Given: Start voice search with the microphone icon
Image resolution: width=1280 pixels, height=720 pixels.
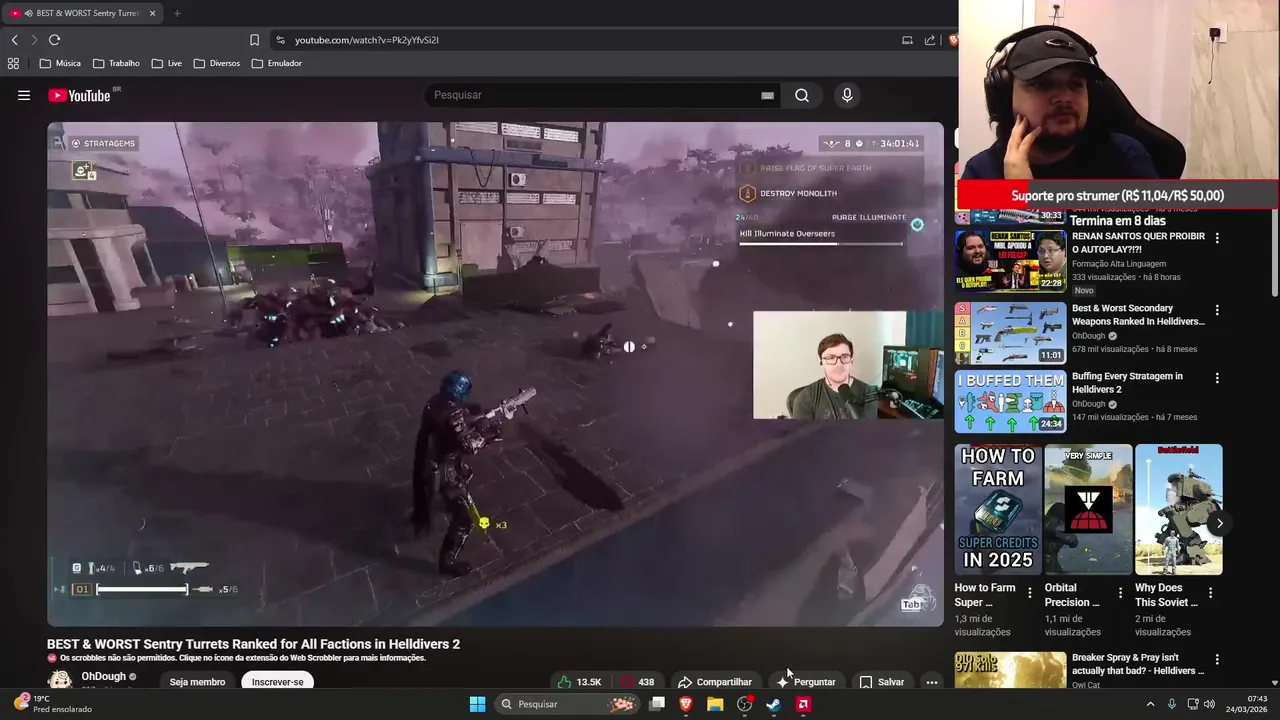Looking at the screenshot, I should point(847,95).
